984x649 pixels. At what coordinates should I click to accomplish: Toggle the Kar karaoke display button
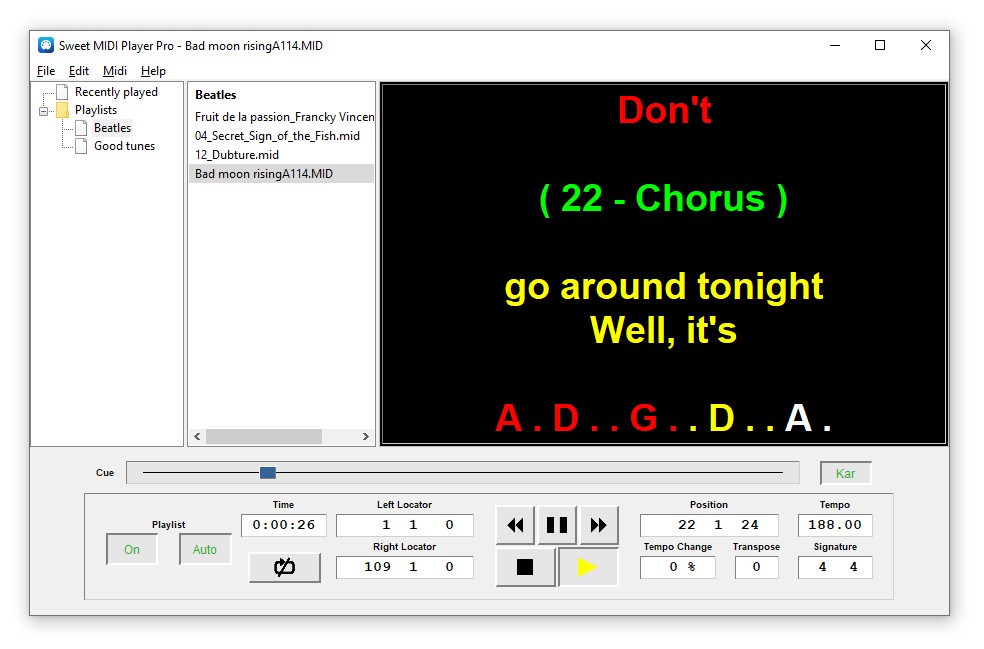[x=845, y=473]
